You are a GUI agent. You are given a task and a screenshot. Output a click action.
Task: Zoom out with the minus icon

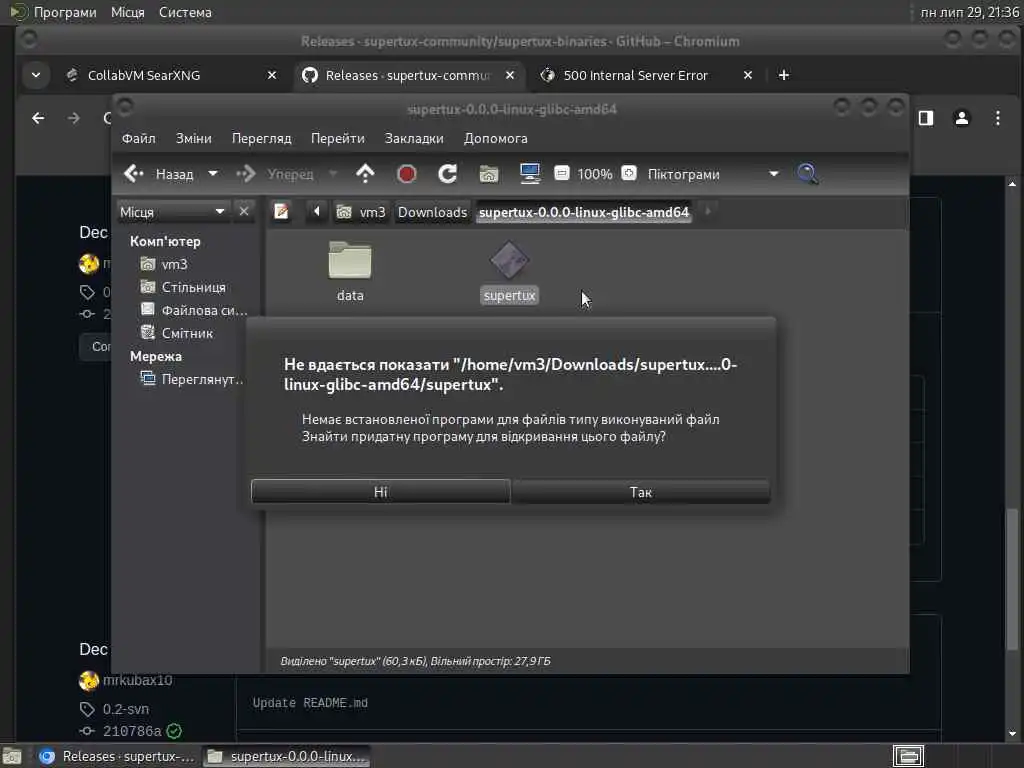pyautogui.click(x=562, y=173)
